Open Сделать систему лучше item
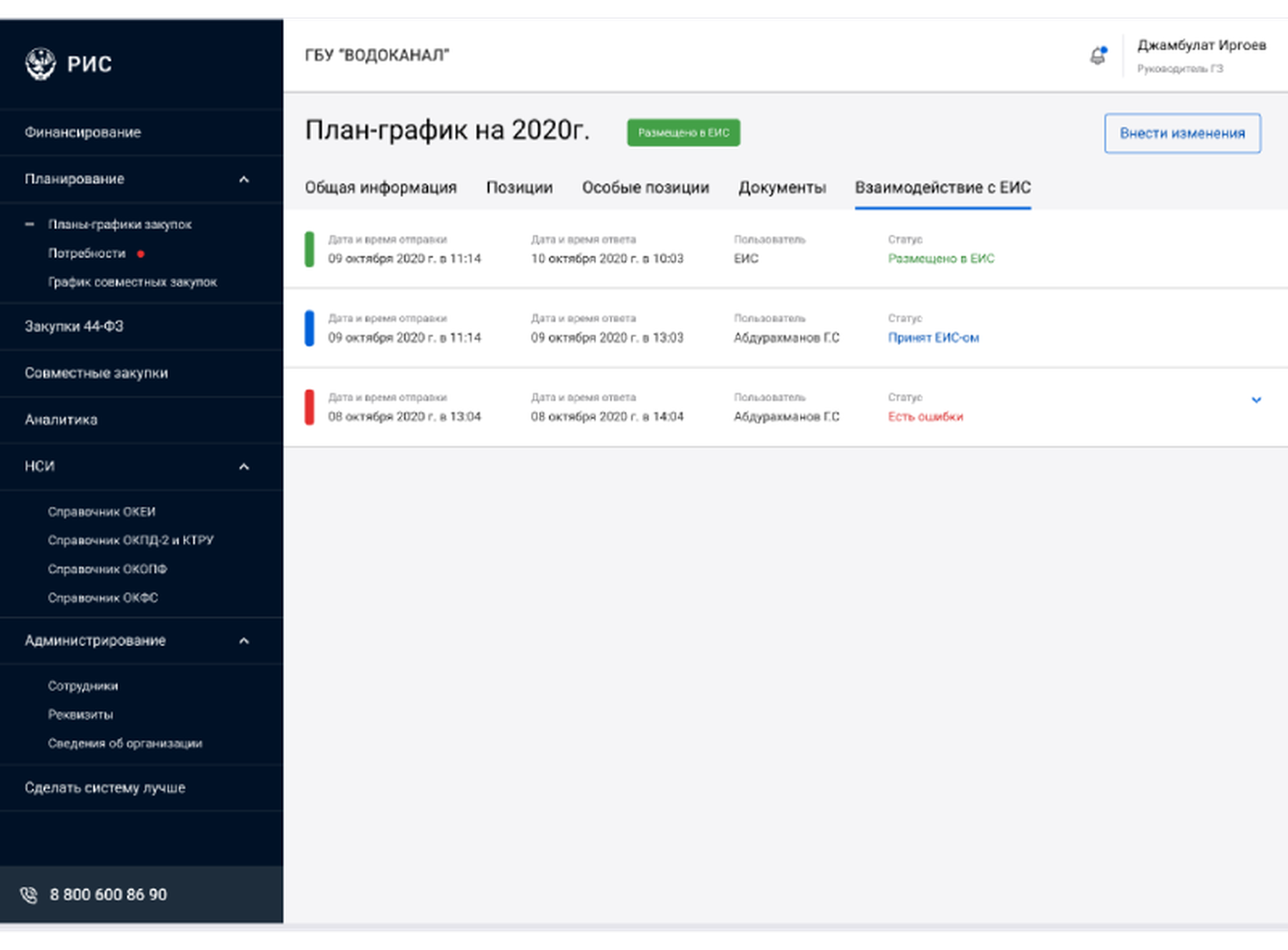The image size is (1288, 950). [x=105, y=788]
